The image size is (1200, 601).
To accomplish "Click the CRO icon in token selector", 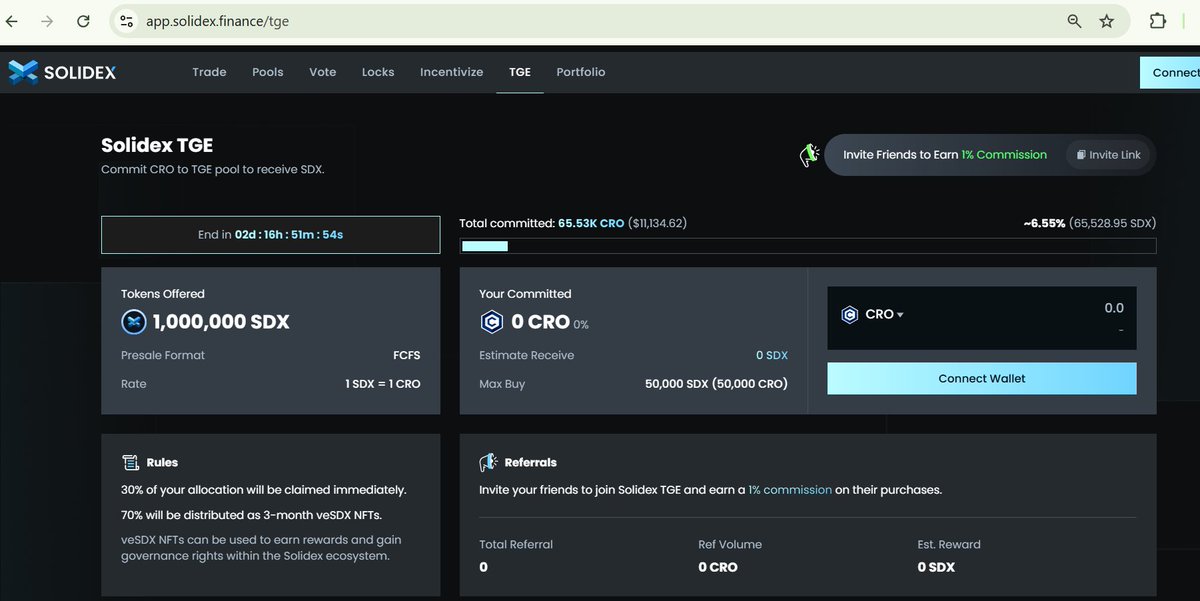I will coord(849,314).
